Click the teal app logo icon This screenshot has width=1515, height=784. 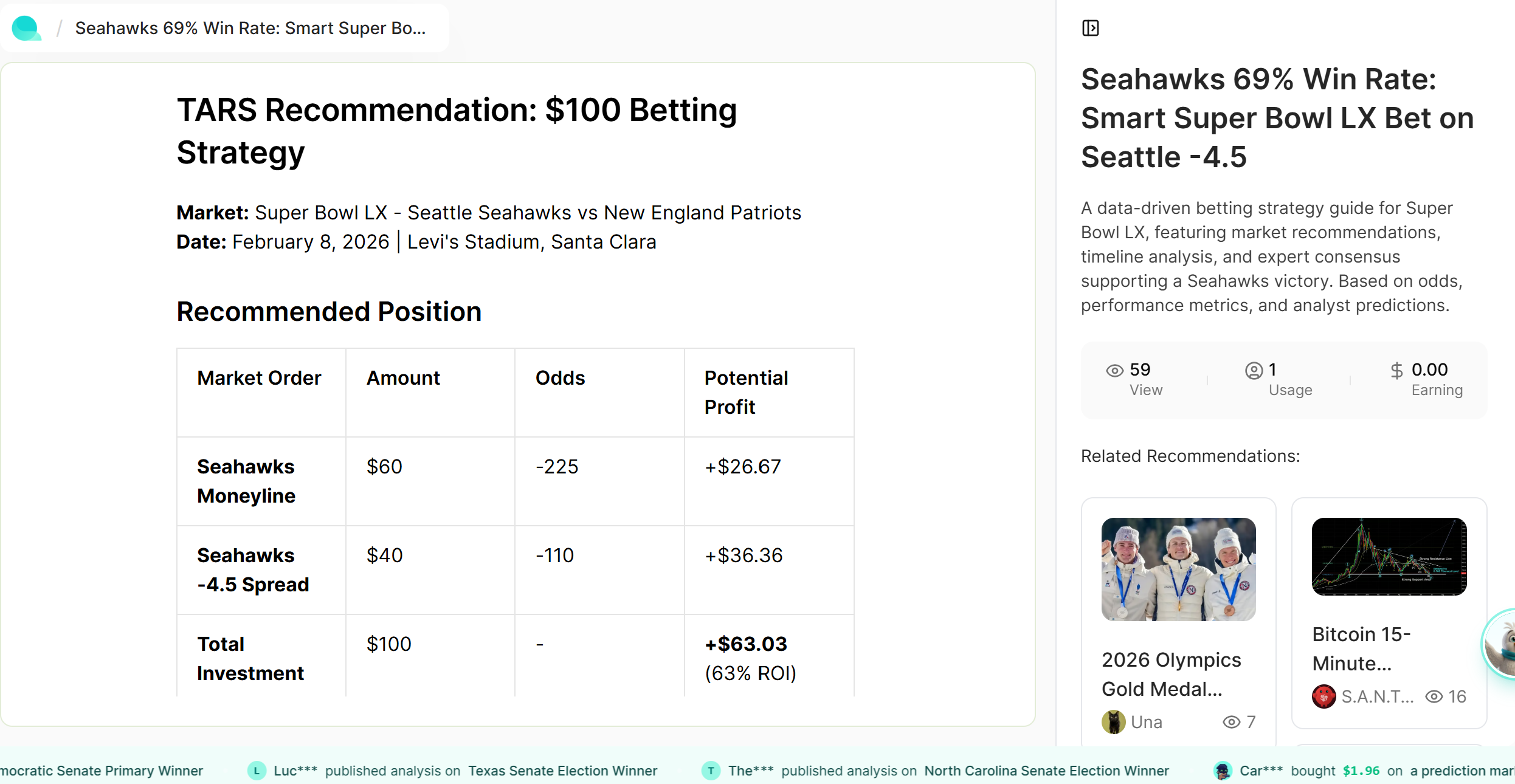26,28
